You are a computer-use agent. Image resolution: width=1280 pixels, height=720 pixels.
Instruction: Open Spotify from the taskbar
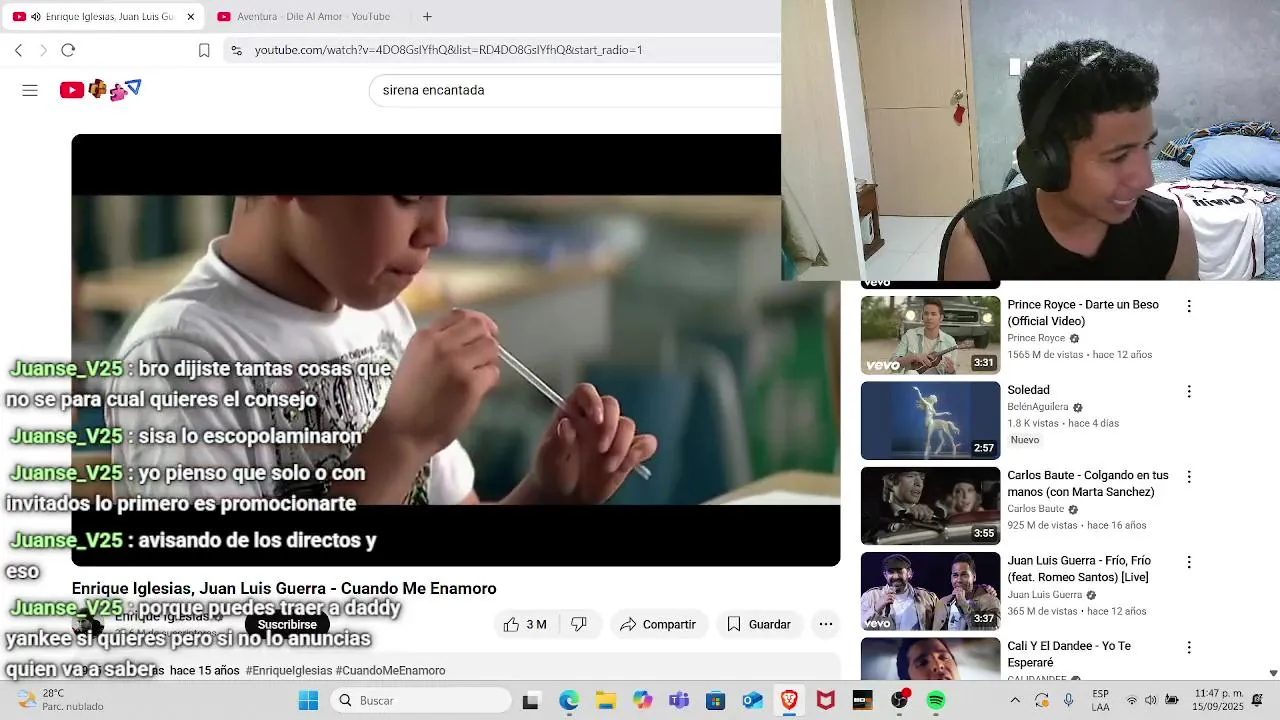coord(936,700)
